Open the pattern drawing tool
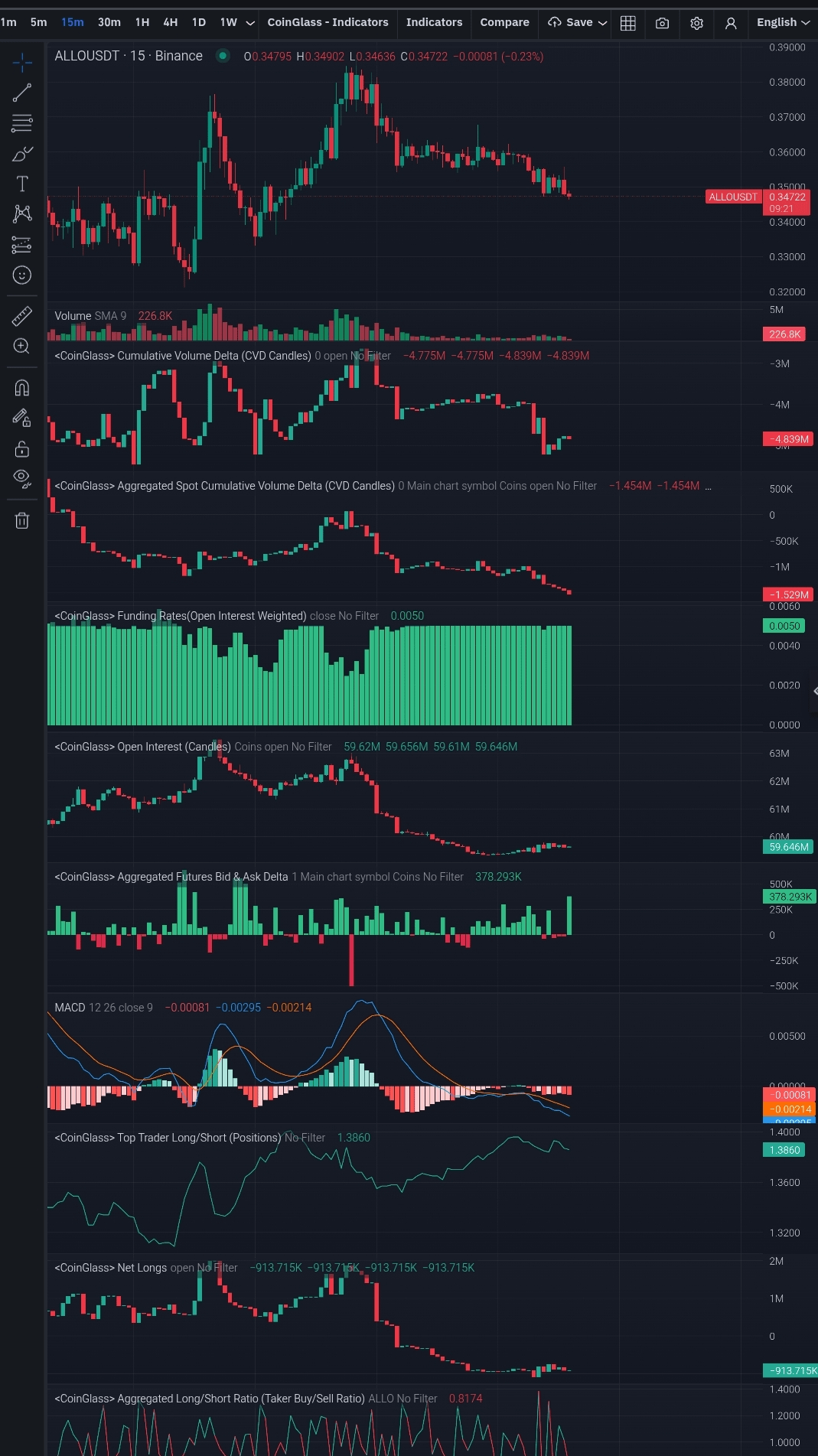Image resolution: width=818 pixels, height=1456 pixels. pyautogui.click(x=22, y=213)
